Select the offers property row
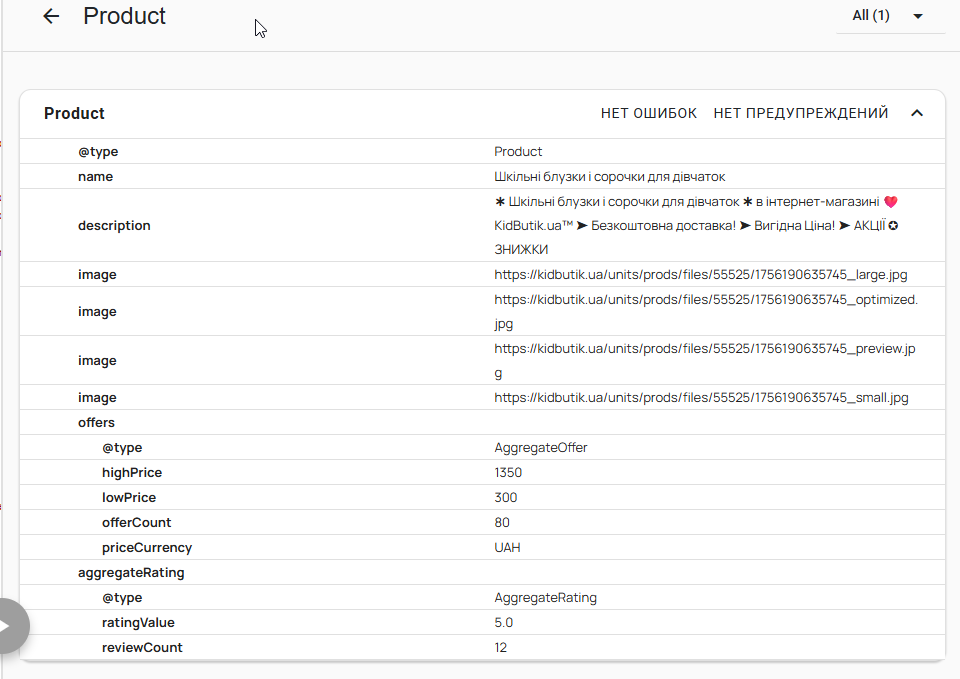Viewport: 960px width, 679px height. [482, 422]
